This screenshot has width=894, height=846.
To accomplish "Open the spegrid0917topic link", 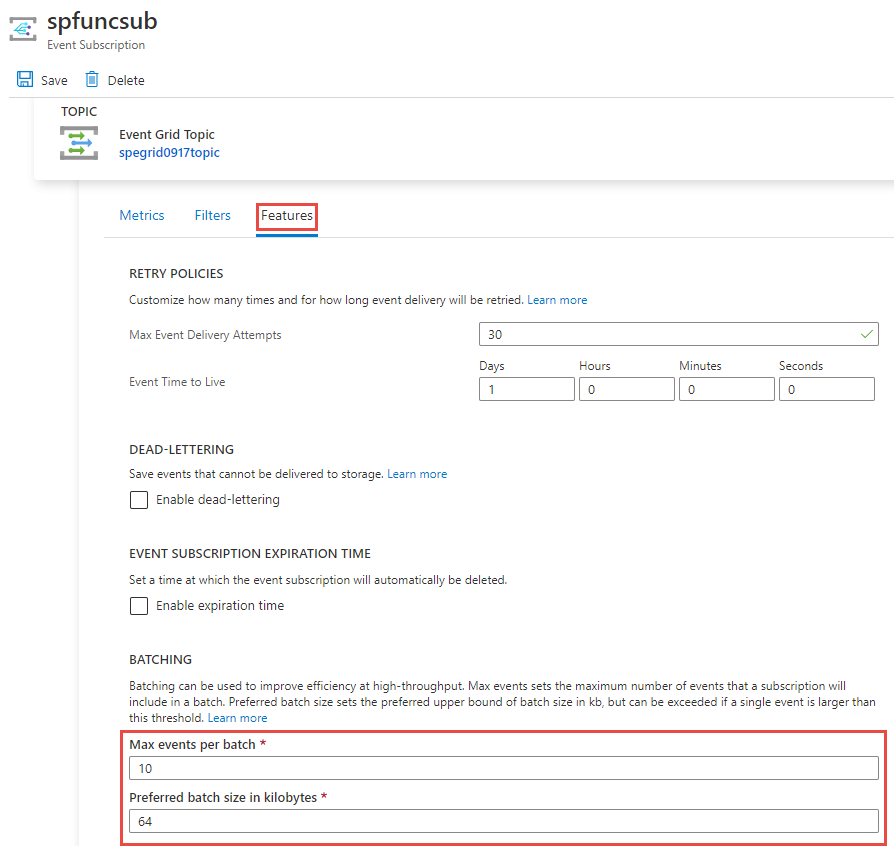I will coord(169,152).
